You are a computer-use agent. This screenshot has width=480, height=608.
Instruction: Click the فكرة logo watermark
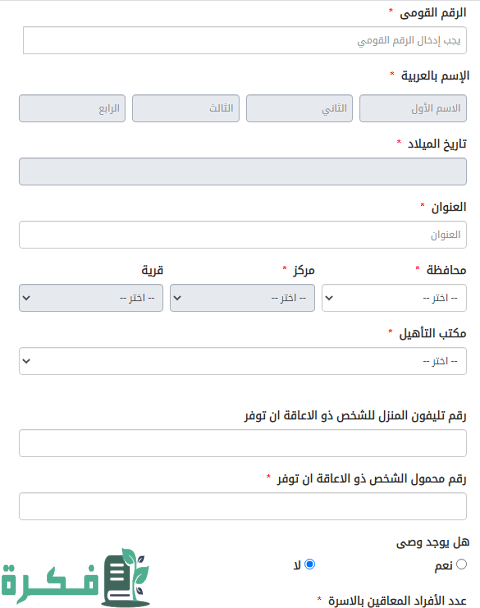tap(76, 578)
